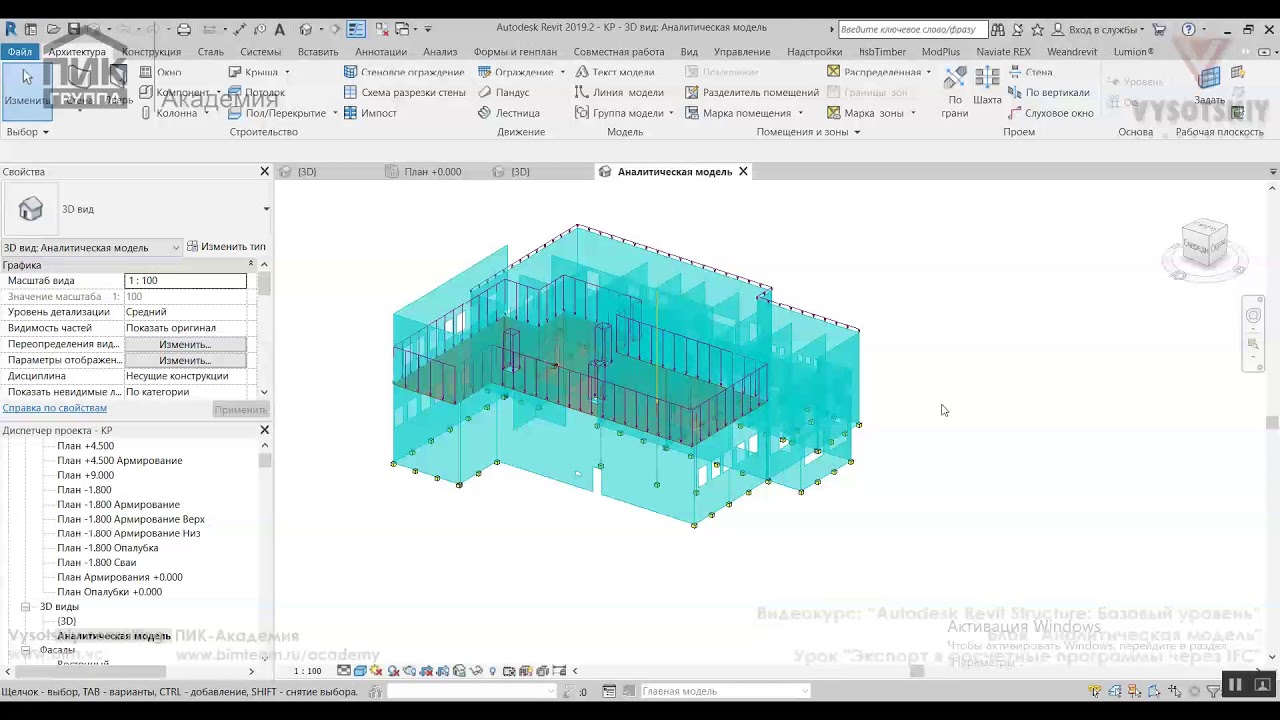Switch to the План +0.000 view tab

point(433,172)
